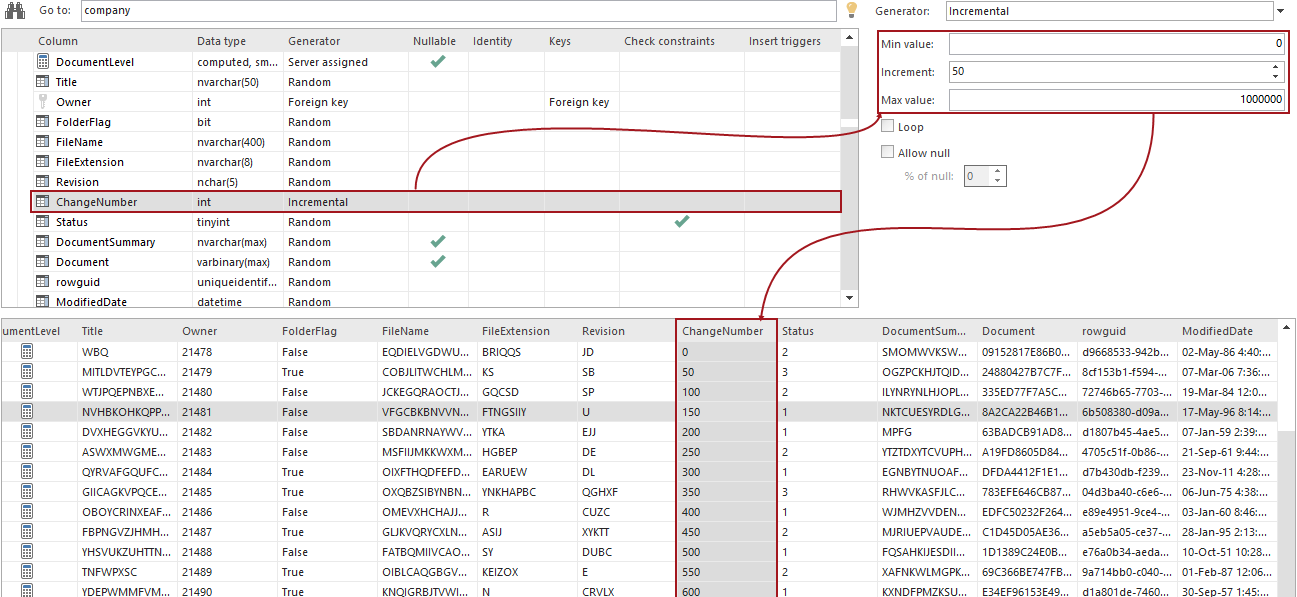The height and width of the screenshot is (597, 1297).
Task: Click the column list scroll down arrow
Action: point(850,298)
